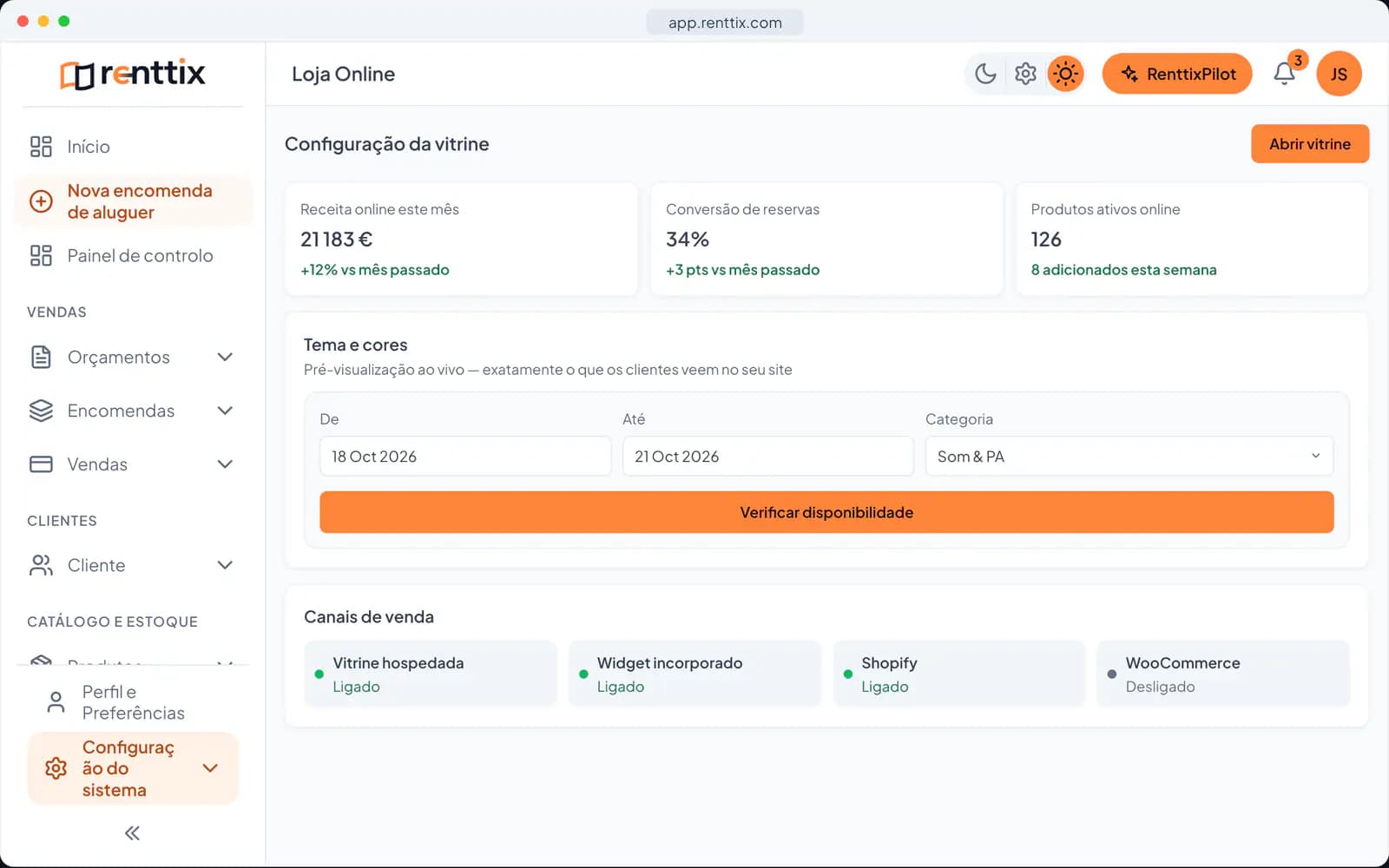Viewport: 1389px width, 868px height.
Task: Expand the Vendas chevron
Action: 225,464
